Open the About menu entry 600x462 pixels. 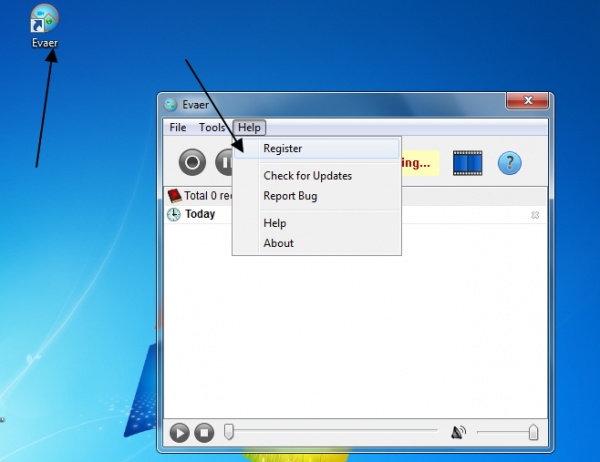(317, 243)
